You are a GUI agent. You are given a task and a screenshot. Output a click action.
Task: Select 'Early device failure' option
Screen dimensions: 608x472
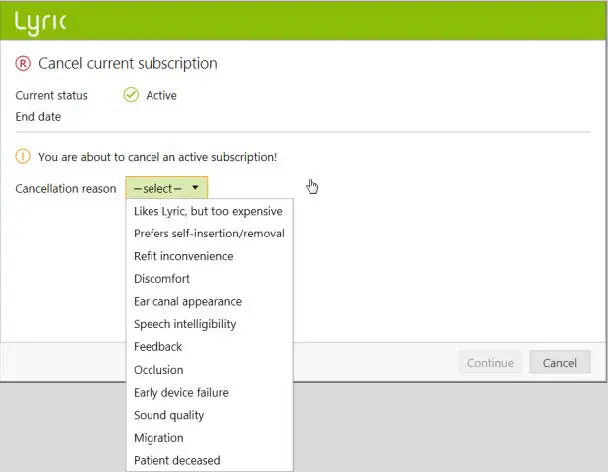(209, 392)
